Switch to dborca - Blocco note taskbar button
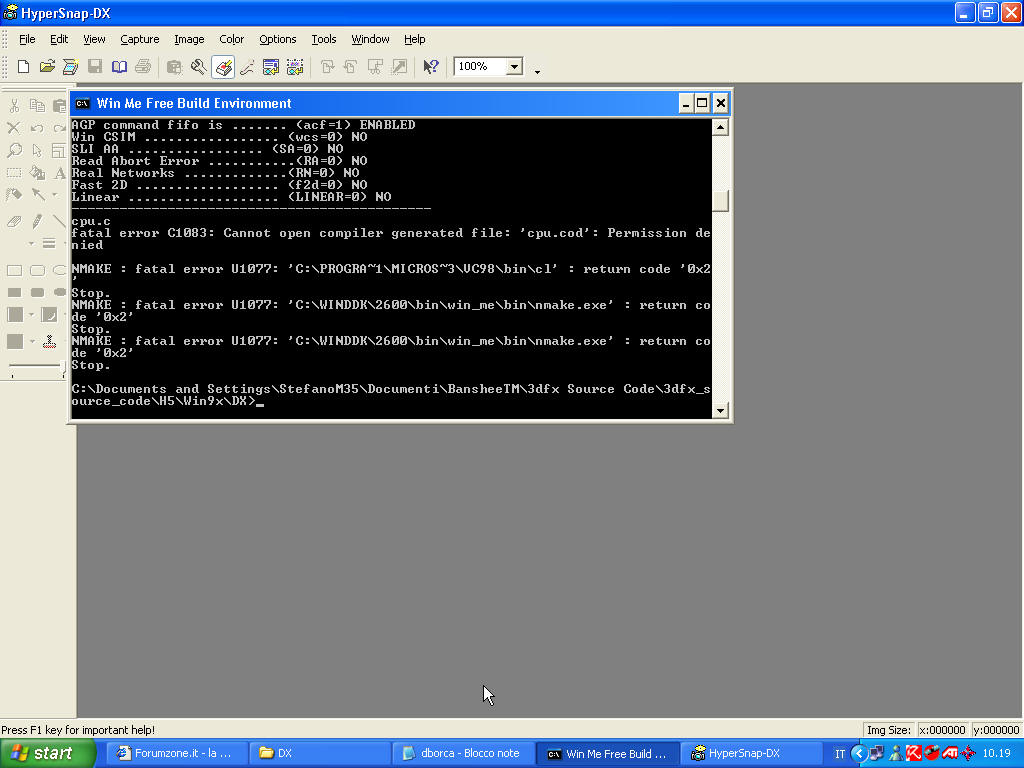The height and width of the screenshot is (768, 1024). pyautogui.click(x=464, y=754)
